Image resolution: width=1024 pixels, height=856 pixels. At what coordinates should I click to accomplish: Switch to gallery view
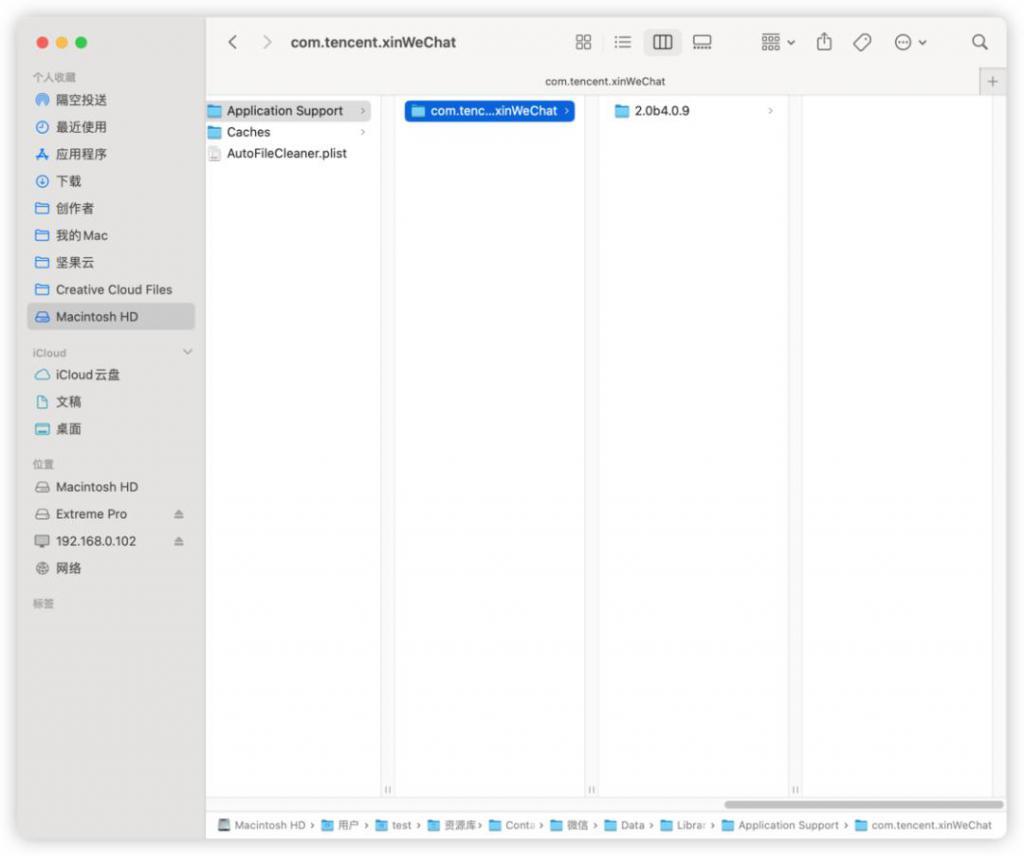pyautogui.click(x=702, y=42)
